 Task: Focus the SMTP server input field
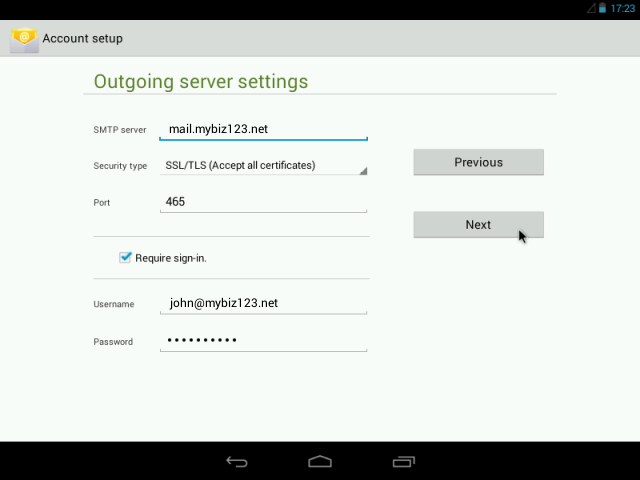(264, 129)
